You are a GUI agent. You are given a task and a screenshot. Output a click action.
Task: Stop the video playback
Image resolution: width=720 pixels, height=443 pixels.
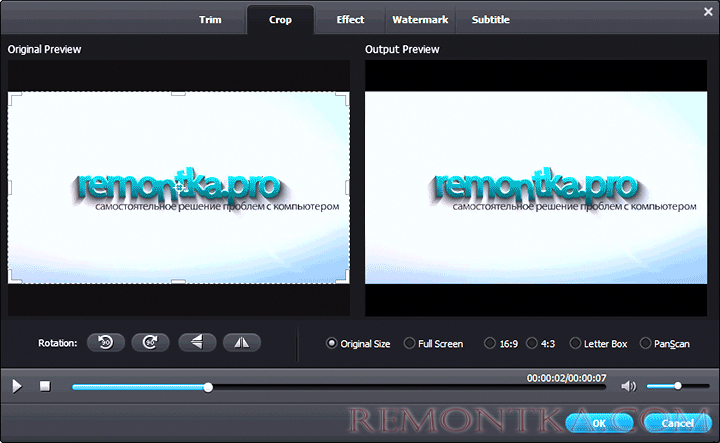45,386
